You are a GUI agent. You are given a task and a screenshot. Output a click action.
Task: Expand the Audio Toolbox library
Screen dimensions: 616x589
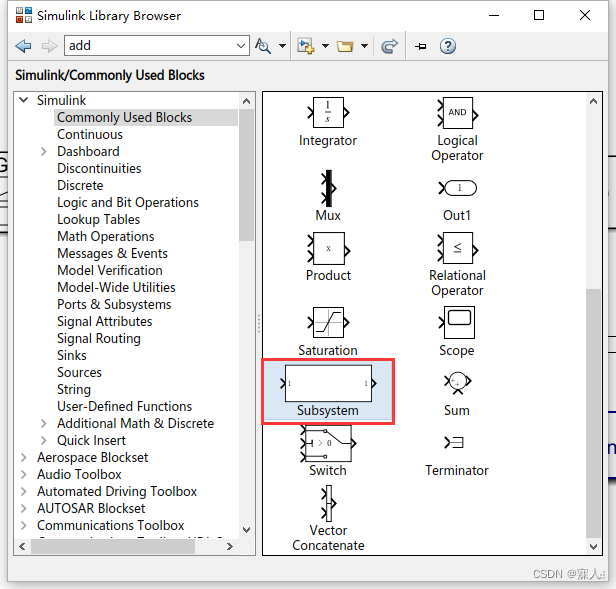[x=24, y=474]
